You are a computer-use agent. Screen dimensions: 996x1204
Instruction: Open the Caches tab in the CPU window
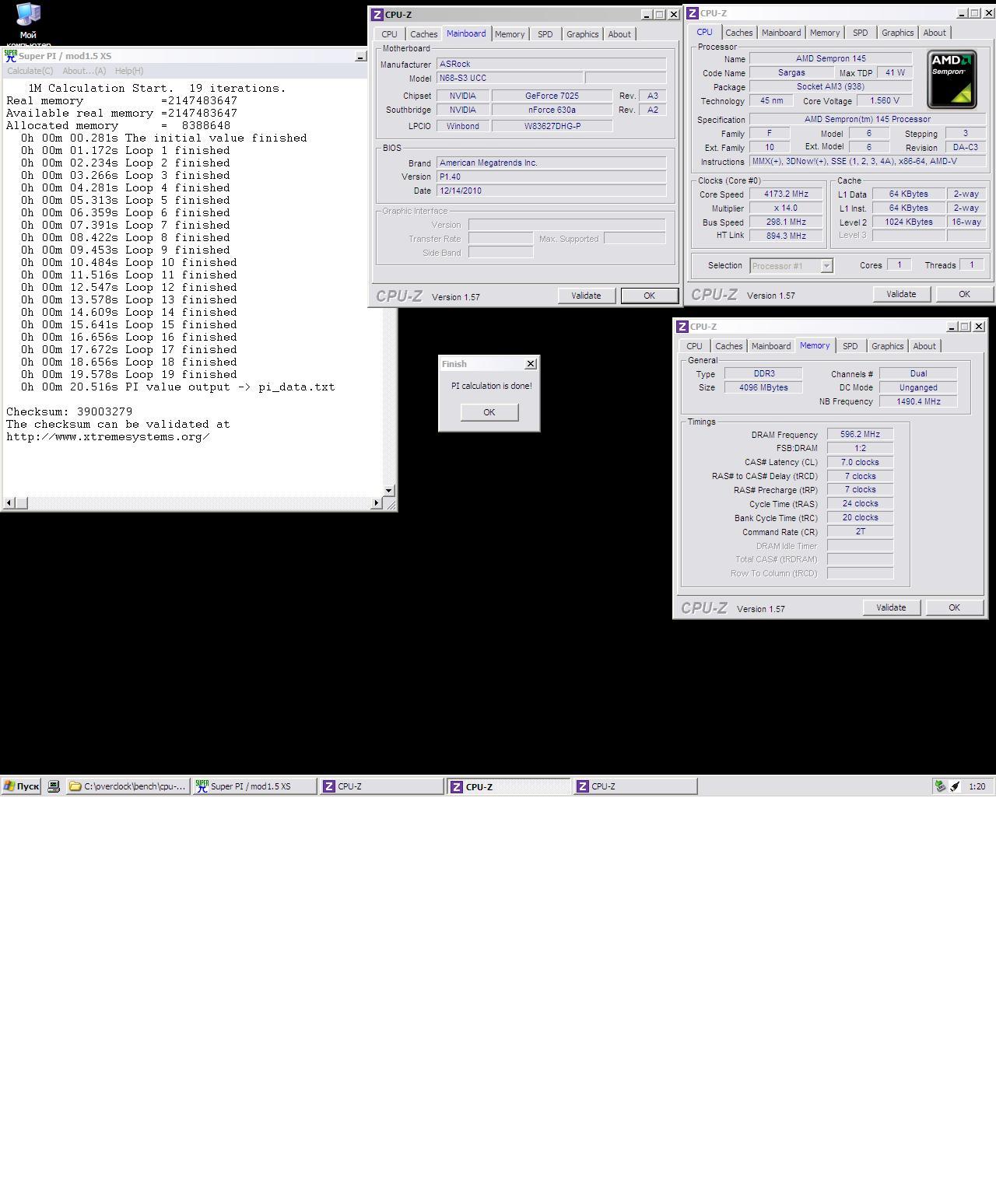pos(739,33)
